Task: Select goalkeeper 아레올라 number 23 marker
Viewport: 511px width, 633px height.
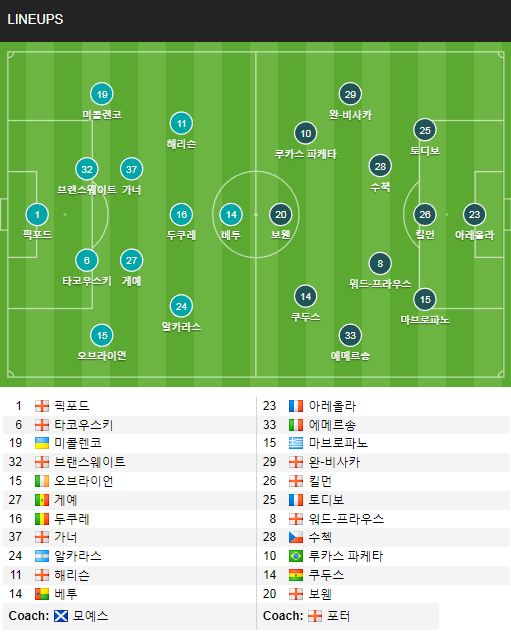Action: coord(474,214)
